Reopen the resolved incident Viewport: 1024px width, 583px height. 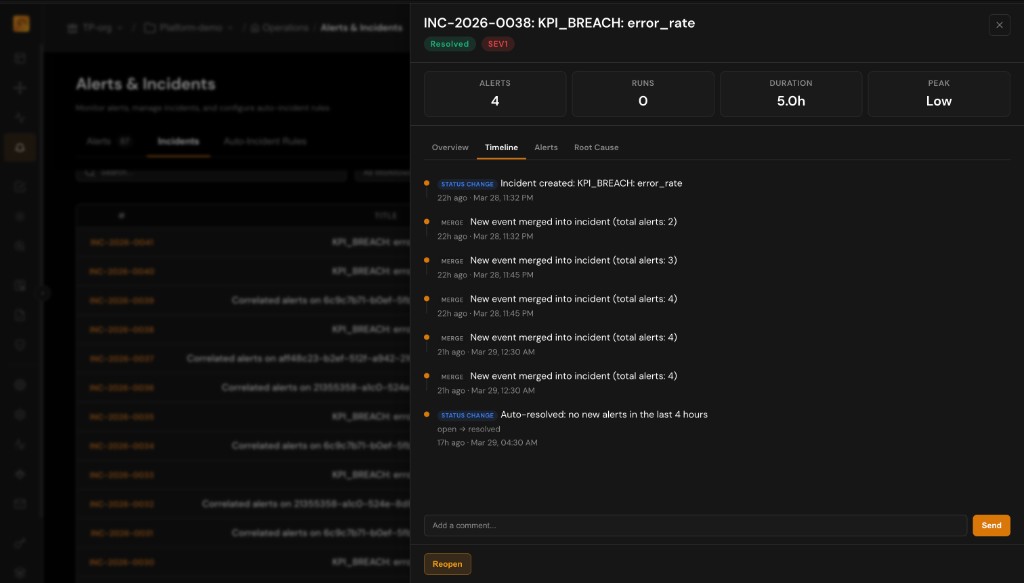447,564
